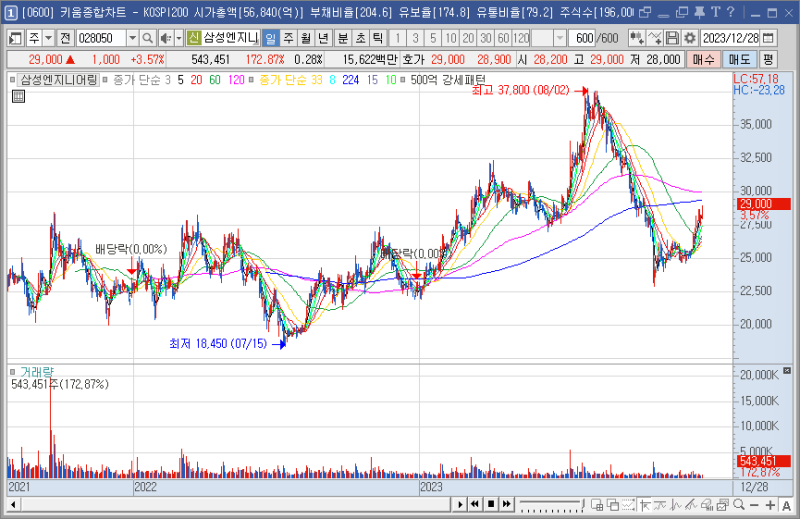Viewport: 800px width, 519px height.
Task: Click the play button on chart replay
Action: coord(460,504)
